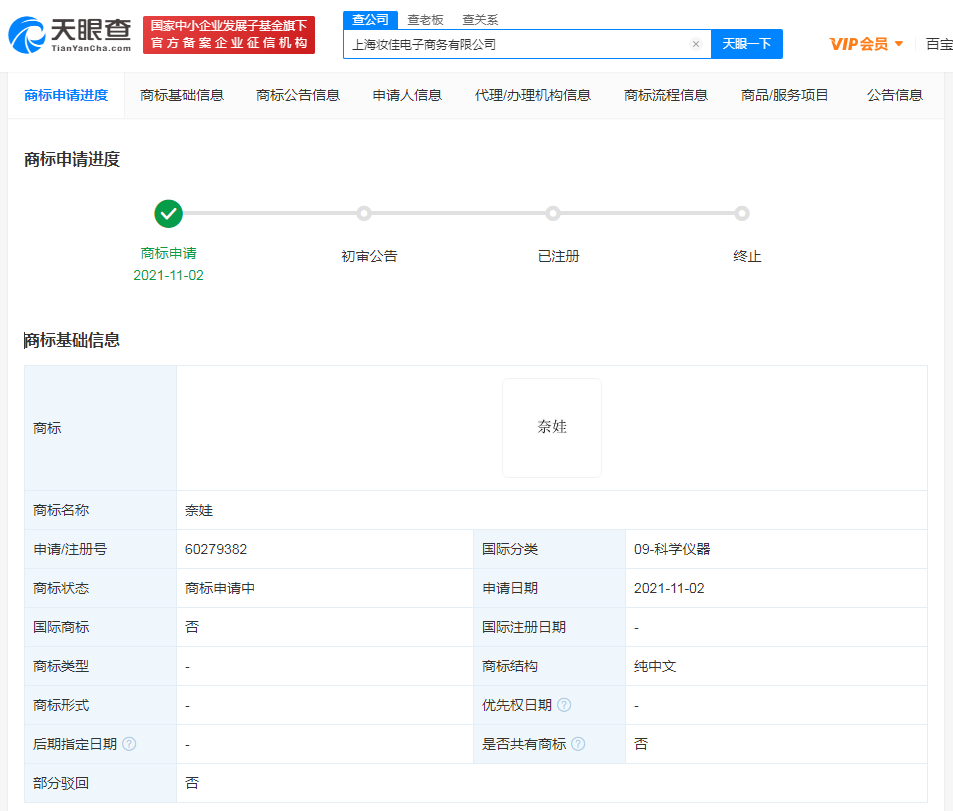
Task: Click the 国际注册日期 label cell
Action: (x=549, y=627)
